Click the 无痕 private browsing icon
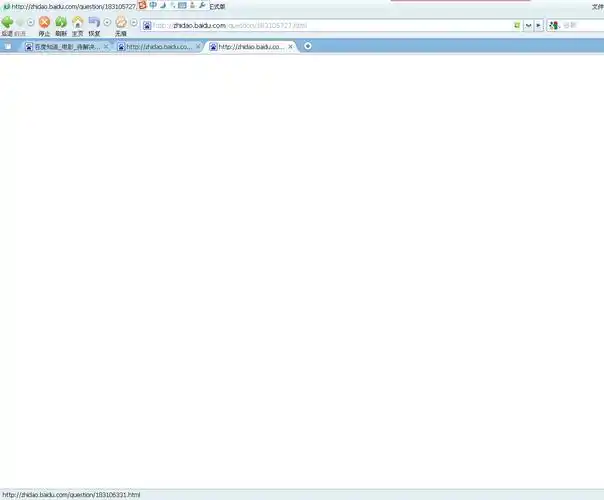 click(121, 22)
